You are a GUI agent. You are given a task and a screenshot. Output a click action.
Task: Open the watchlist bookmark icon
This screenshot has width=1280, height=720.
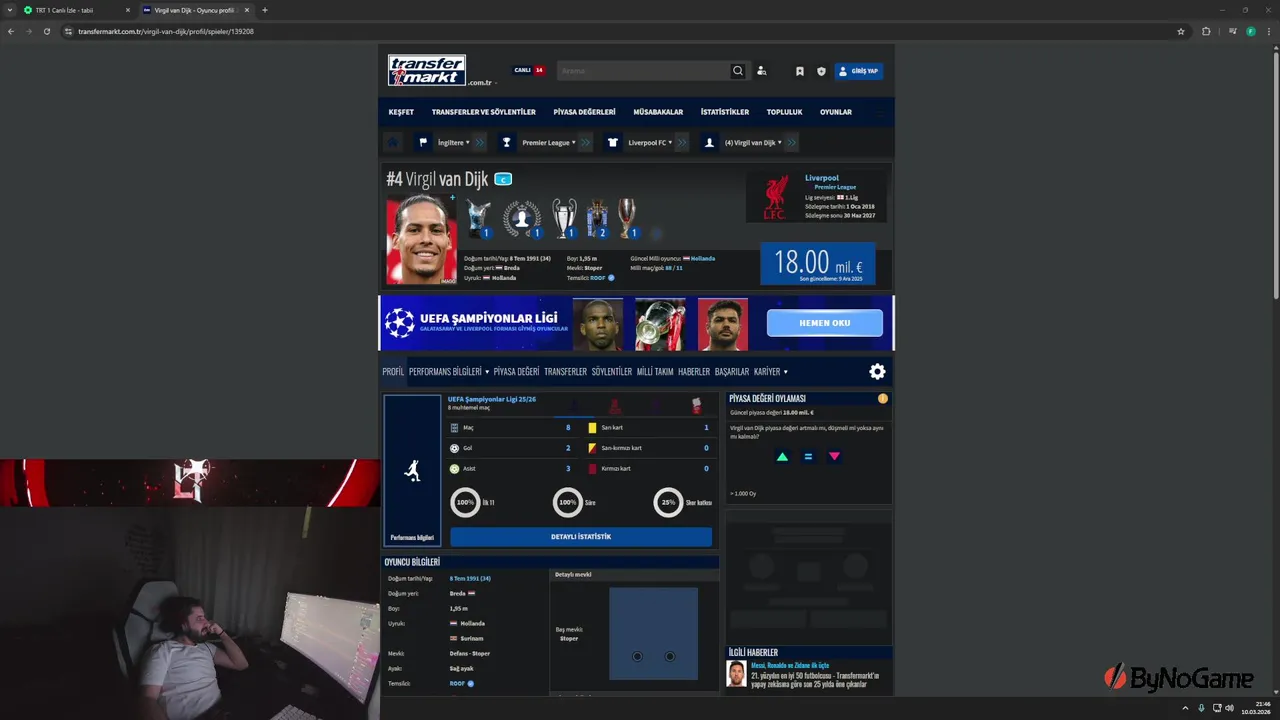click(x=800, y=71)
